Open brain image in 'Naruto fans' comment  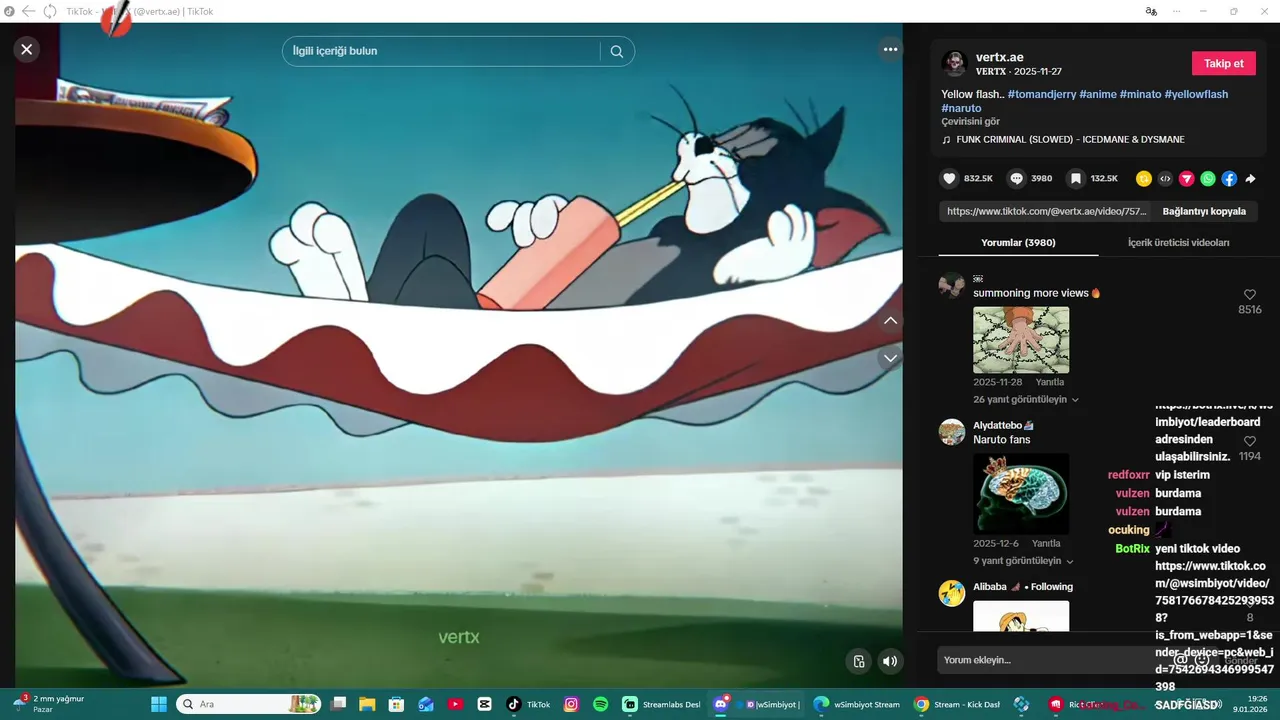[1021, 494]
